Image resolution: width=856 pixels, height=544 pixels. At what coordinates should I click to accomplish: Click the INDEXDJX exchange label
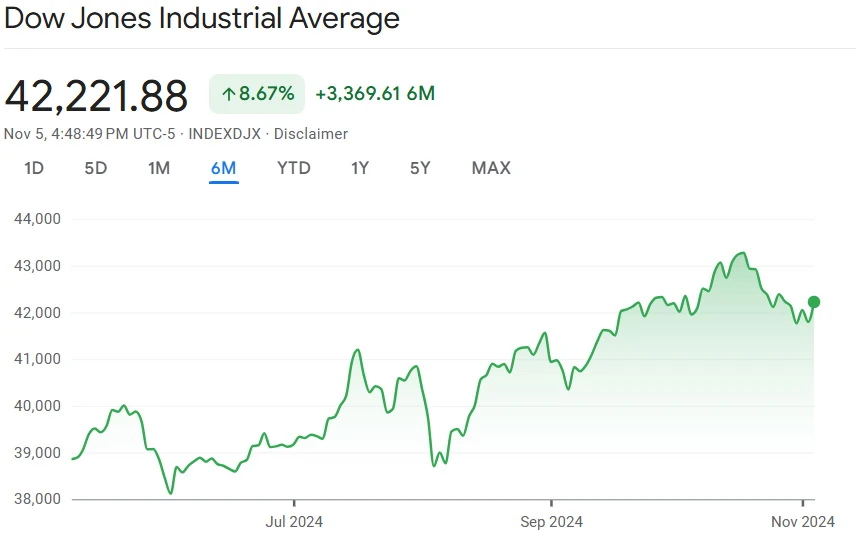click(x=232, y=134)
